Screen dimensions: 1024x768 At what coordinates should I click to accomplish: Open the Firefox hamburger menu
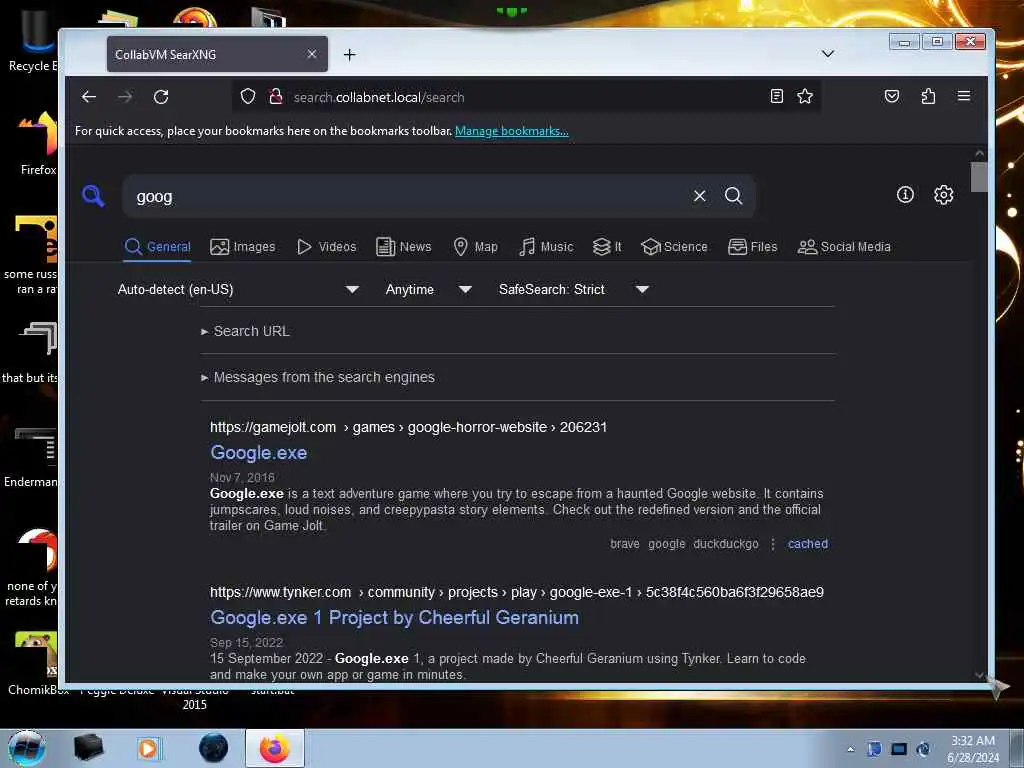tap(963, 97)
